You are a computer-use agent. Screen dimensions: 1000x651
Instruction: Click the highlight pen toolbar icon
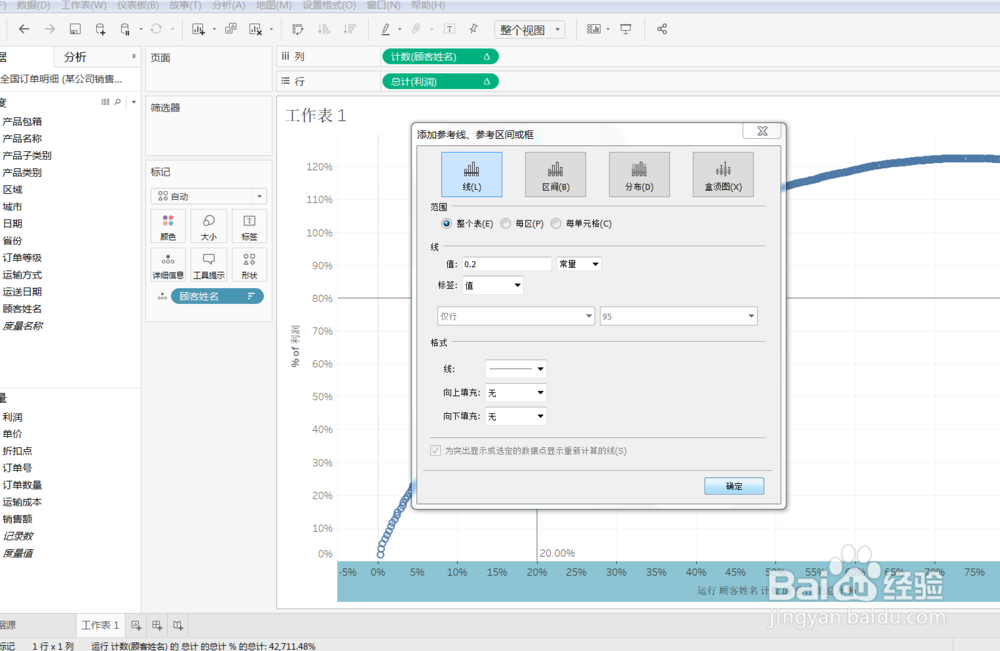point(385,29)
